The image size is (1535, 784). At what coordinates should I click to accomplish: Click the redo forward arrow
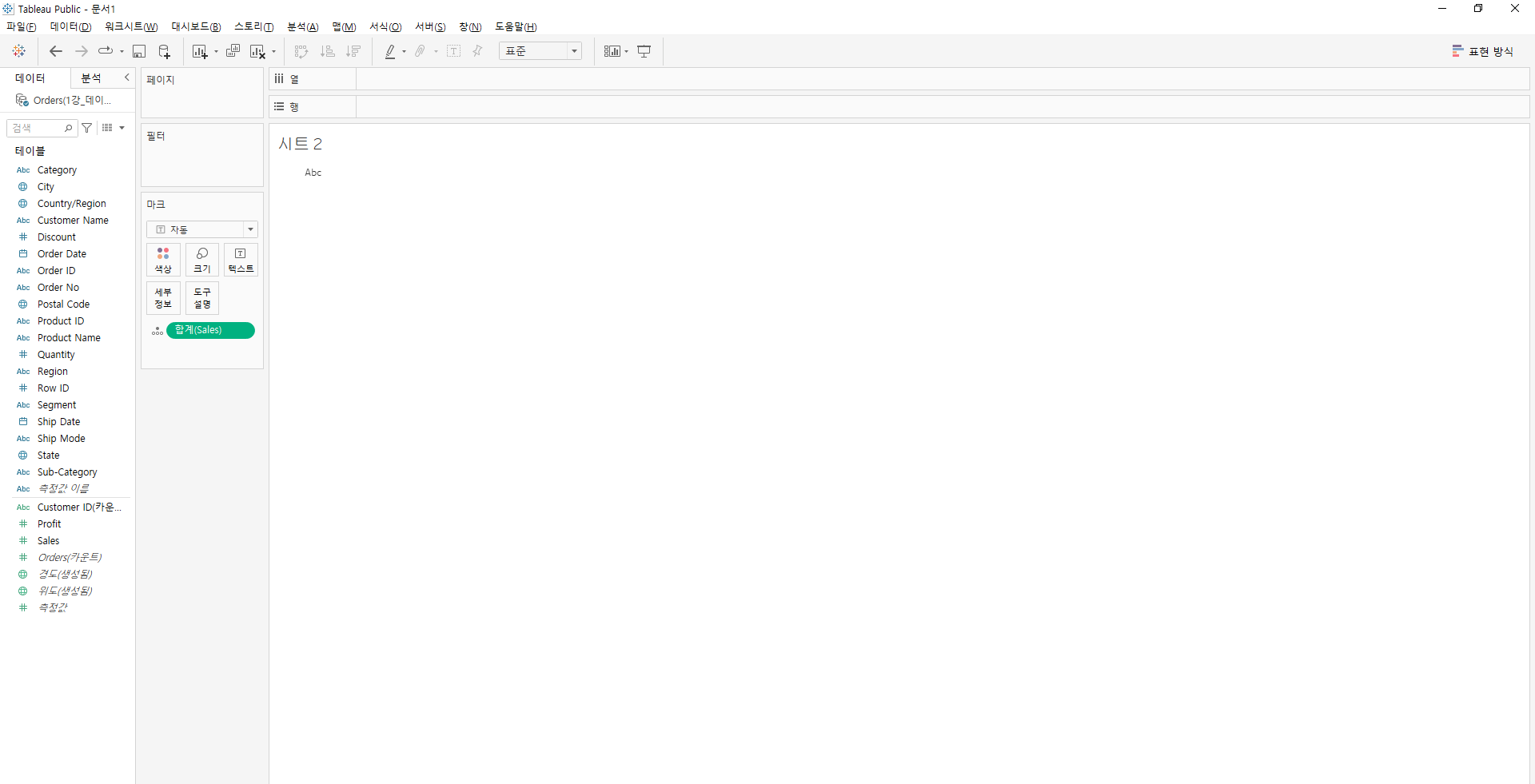(x=82, y=51)
